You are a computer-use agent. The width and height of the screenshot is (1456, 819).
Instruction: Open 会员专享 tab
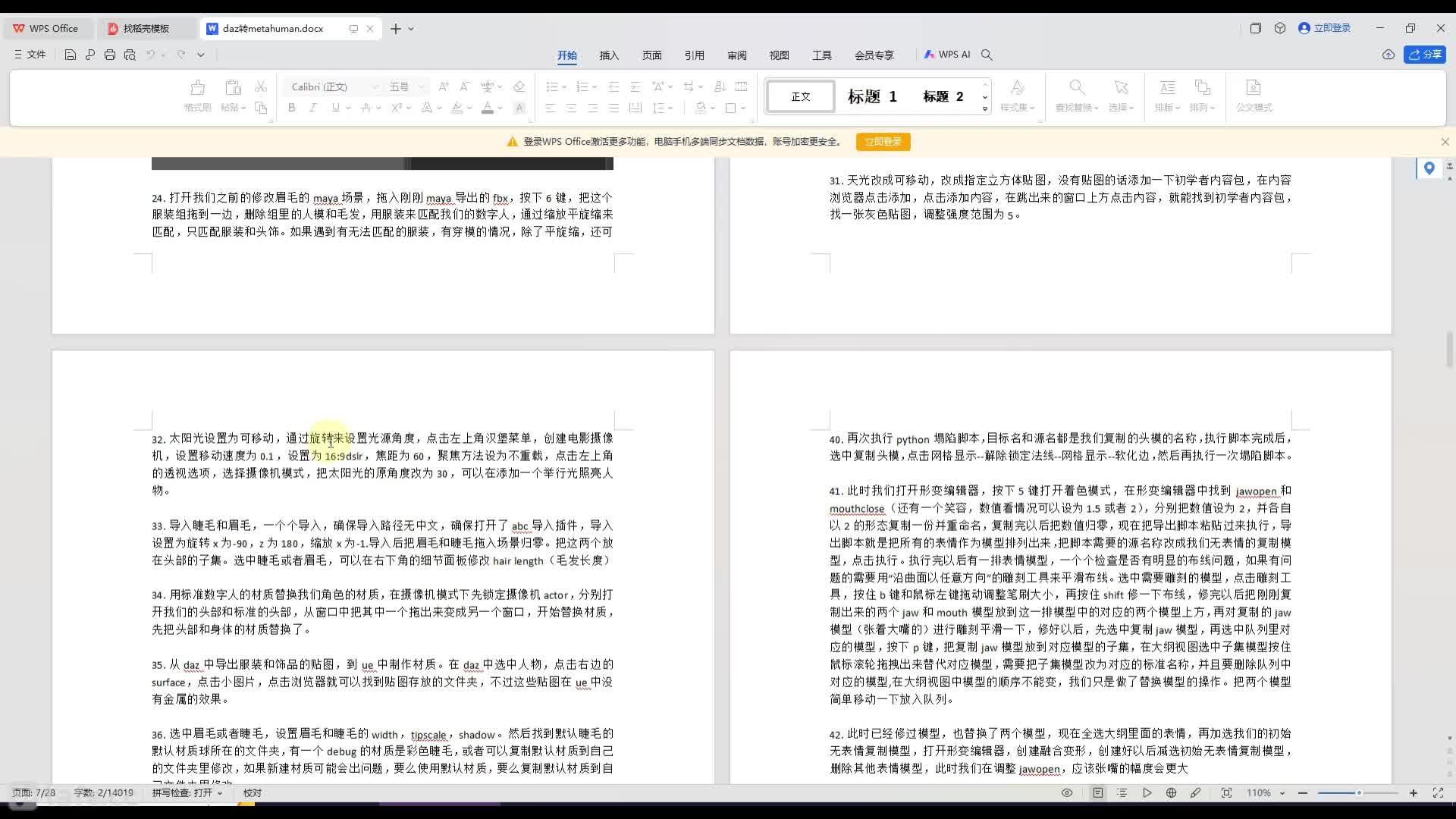(874, 55)
